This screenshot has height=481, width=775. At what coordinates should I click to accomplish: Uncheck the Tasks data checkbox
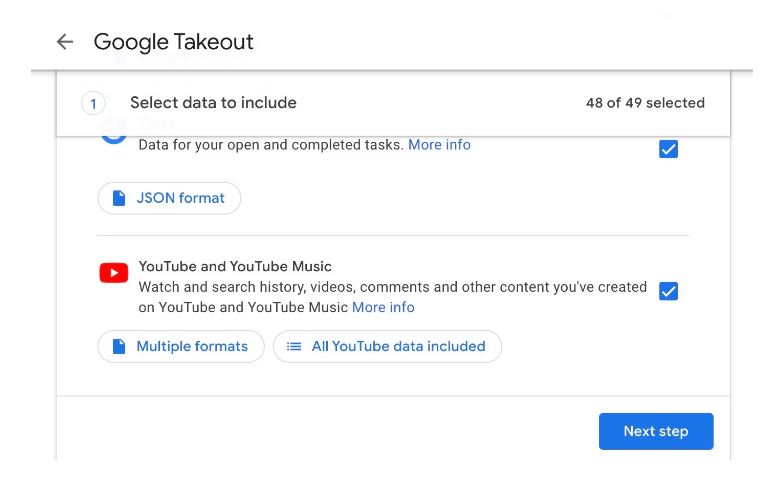tap(668, 150)
